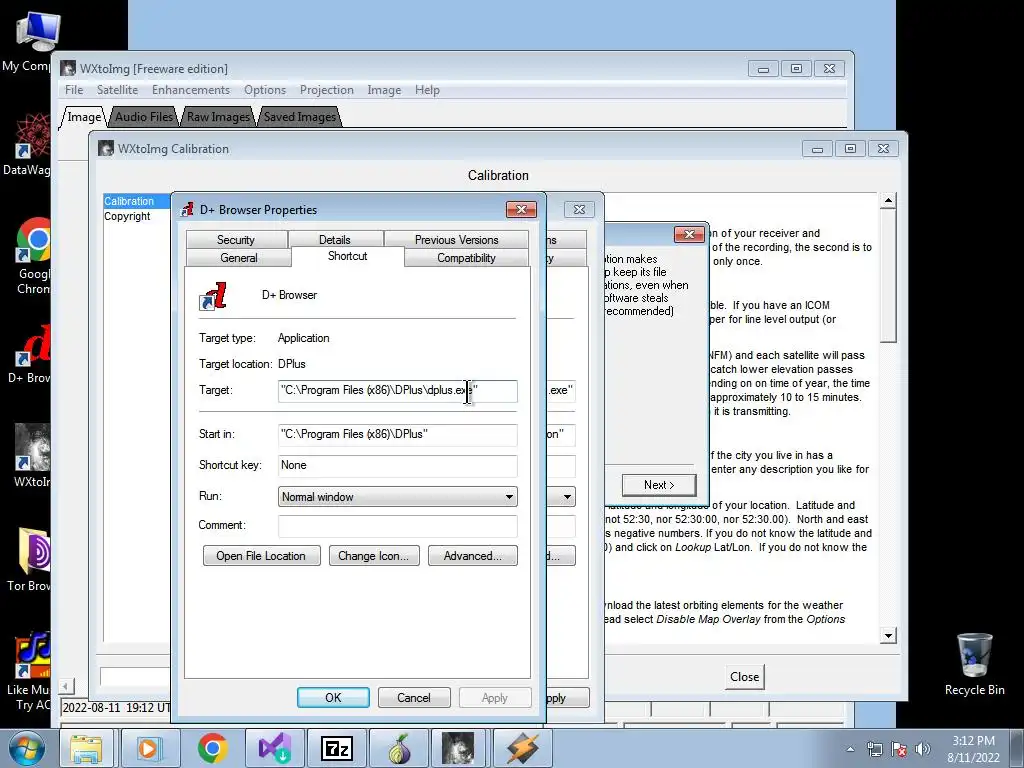Click the D+ Browser icon in Properties dialog

213,296
